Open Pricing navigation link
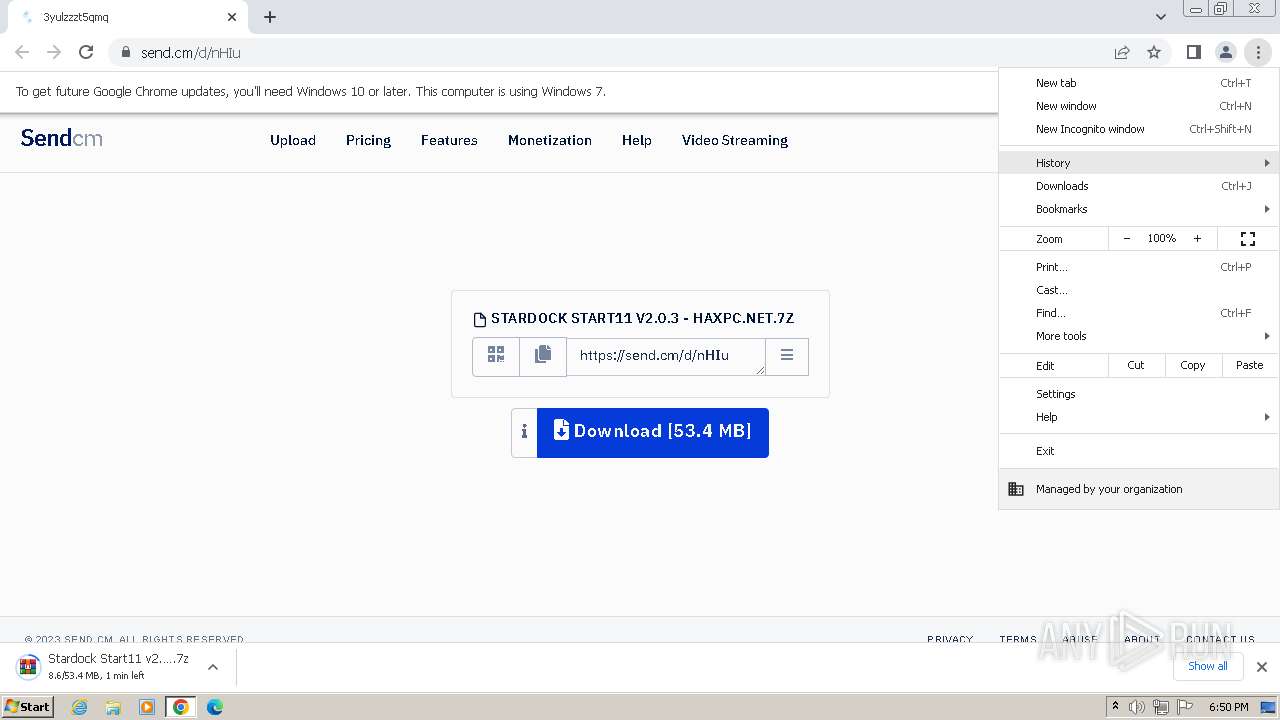 [x=368, y=140]
